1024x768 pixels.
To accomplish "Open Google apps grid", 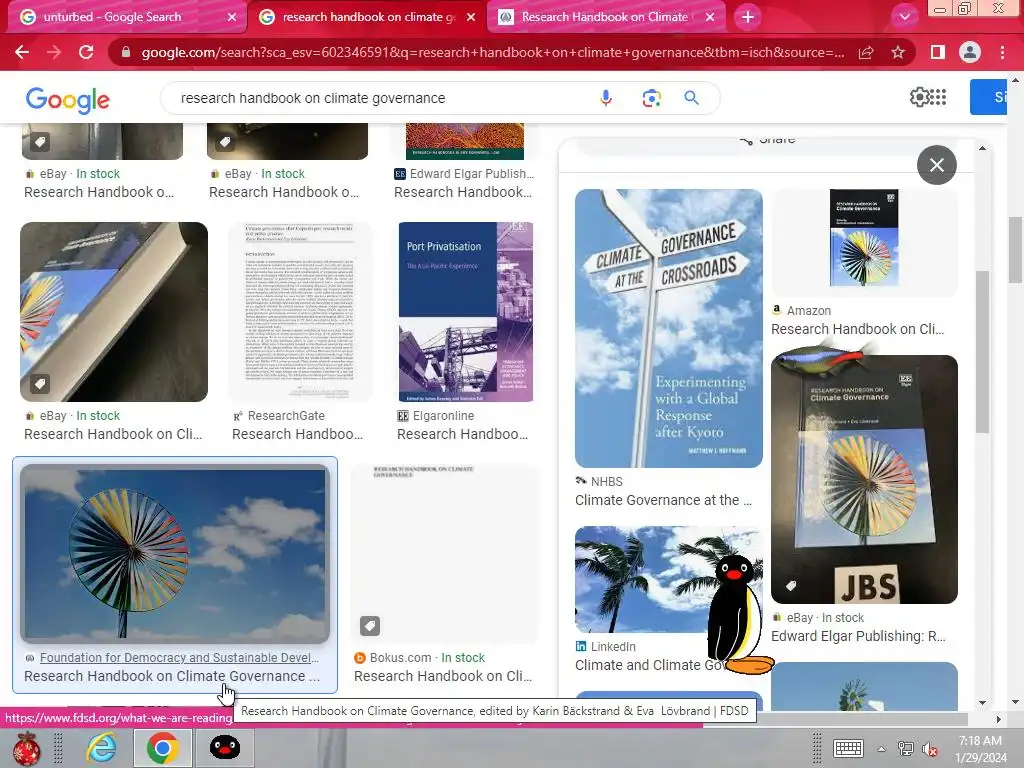I will tap(938, 97).
